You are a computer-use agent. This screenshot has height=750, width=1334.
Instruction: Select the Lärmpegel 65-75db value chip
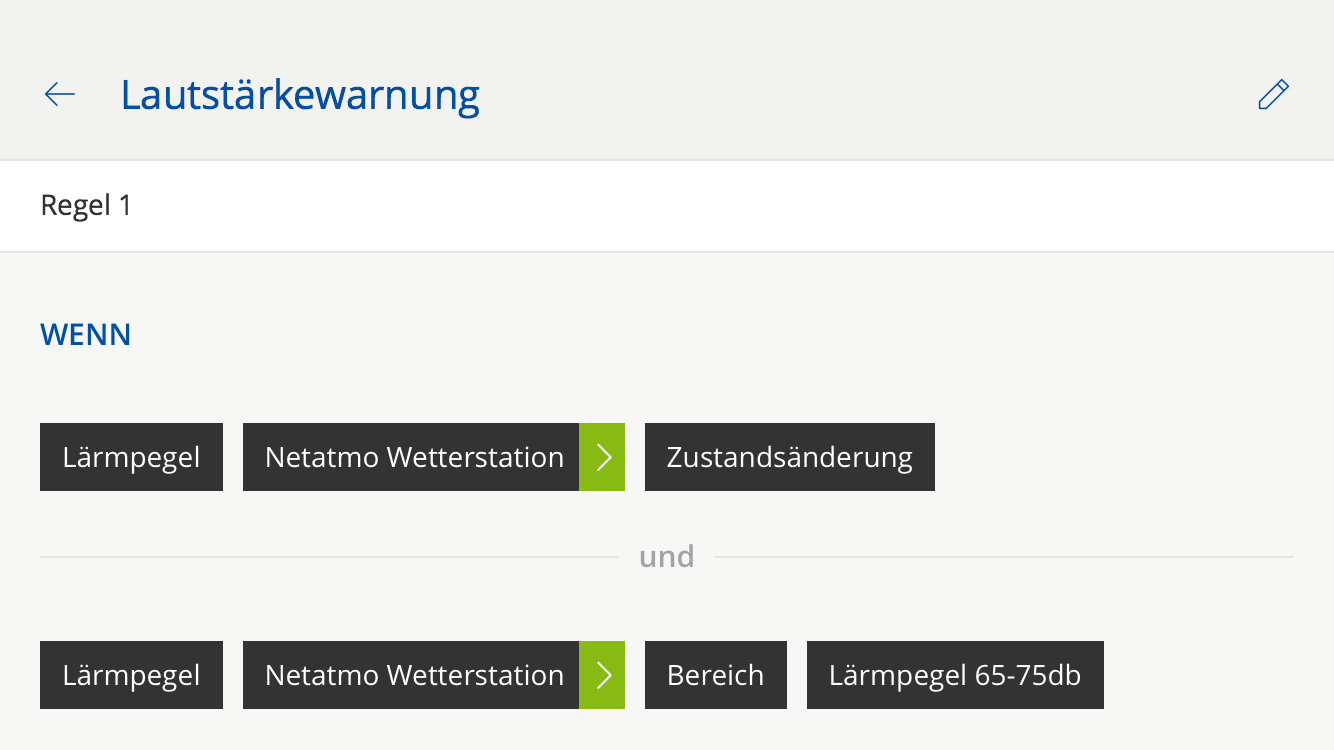pos(955,675)
